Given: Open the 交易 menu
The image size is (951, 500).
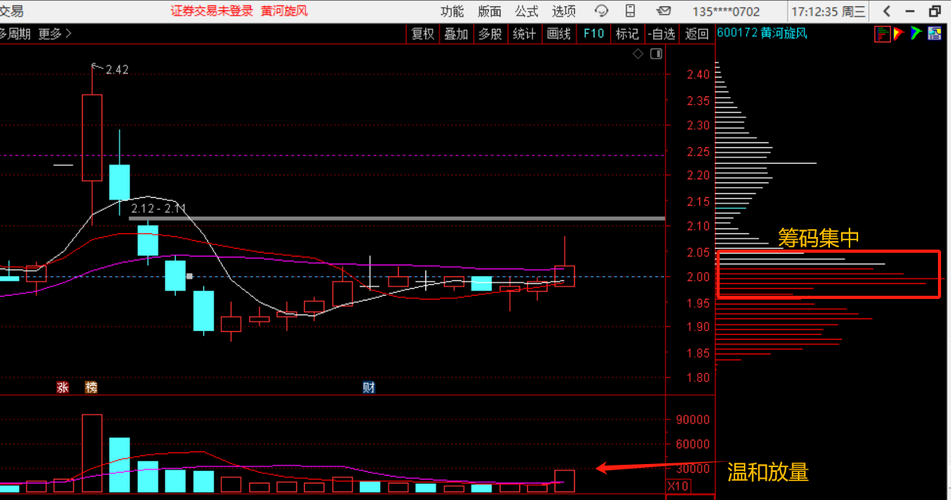Looking at the screenshot, I should [x=12, y=11].
